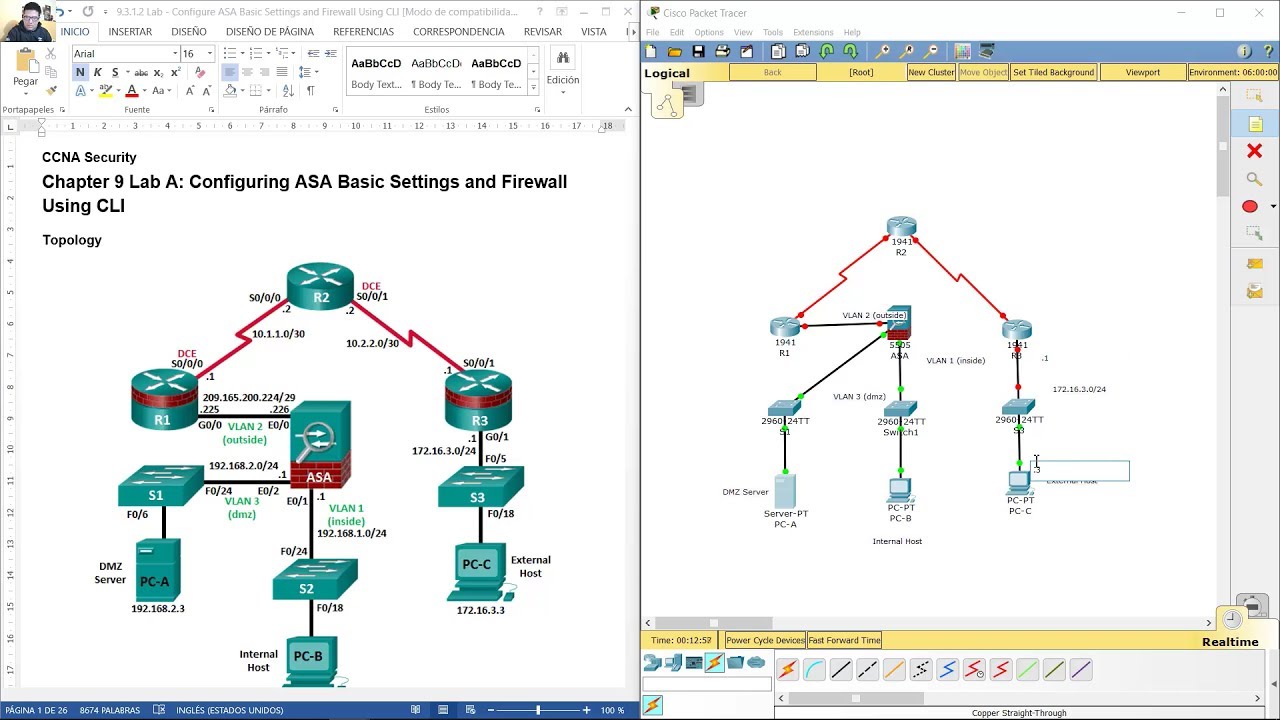Screen dimensions: 1280x720
Task: Open Packet Tracer Tools menu
Action: coord(773,32)
